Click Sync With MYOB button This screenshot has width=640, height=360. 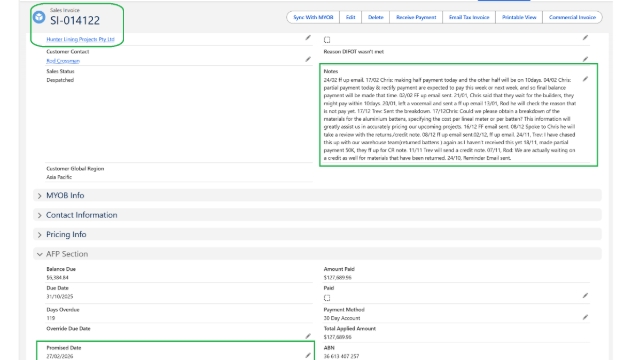coord(313,17)
